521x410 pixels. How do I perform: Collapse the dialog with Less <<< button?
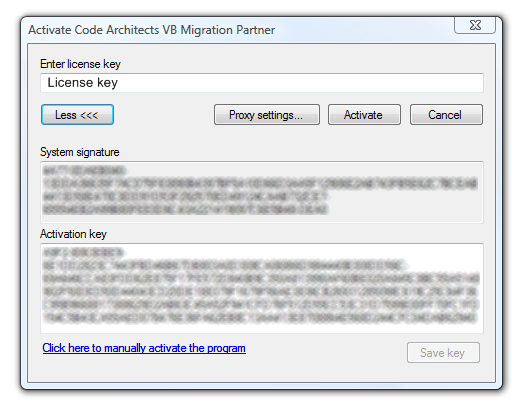click(x=77, y=115)
